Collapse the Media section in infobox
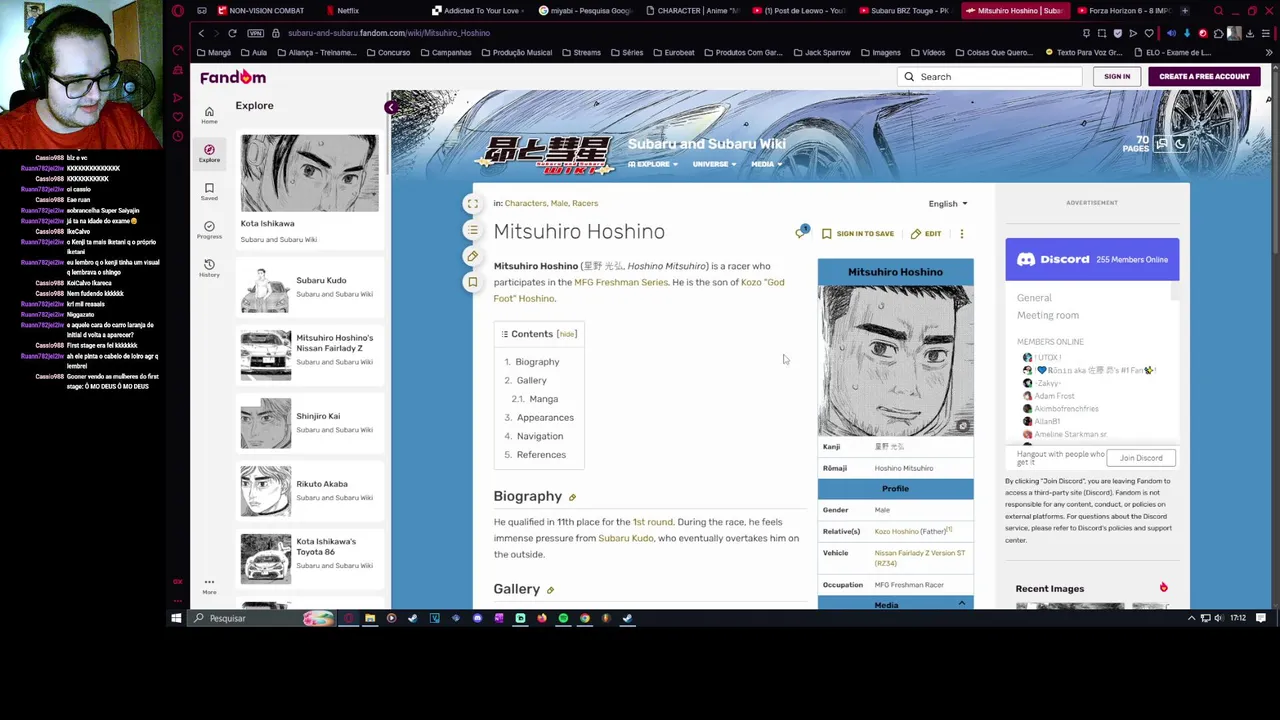 click(962, 604)
